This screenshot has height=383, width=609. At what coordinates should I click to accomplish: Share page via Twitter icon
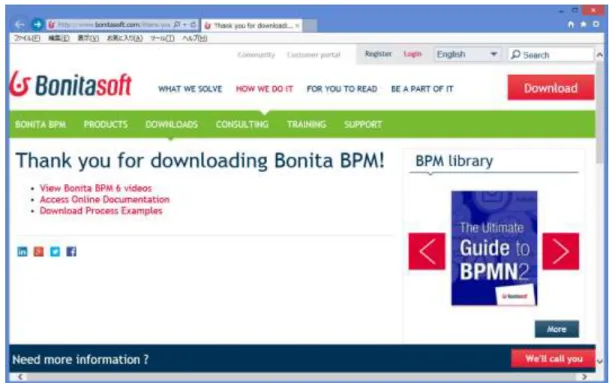pyautogui.click(x=55, y=251)
